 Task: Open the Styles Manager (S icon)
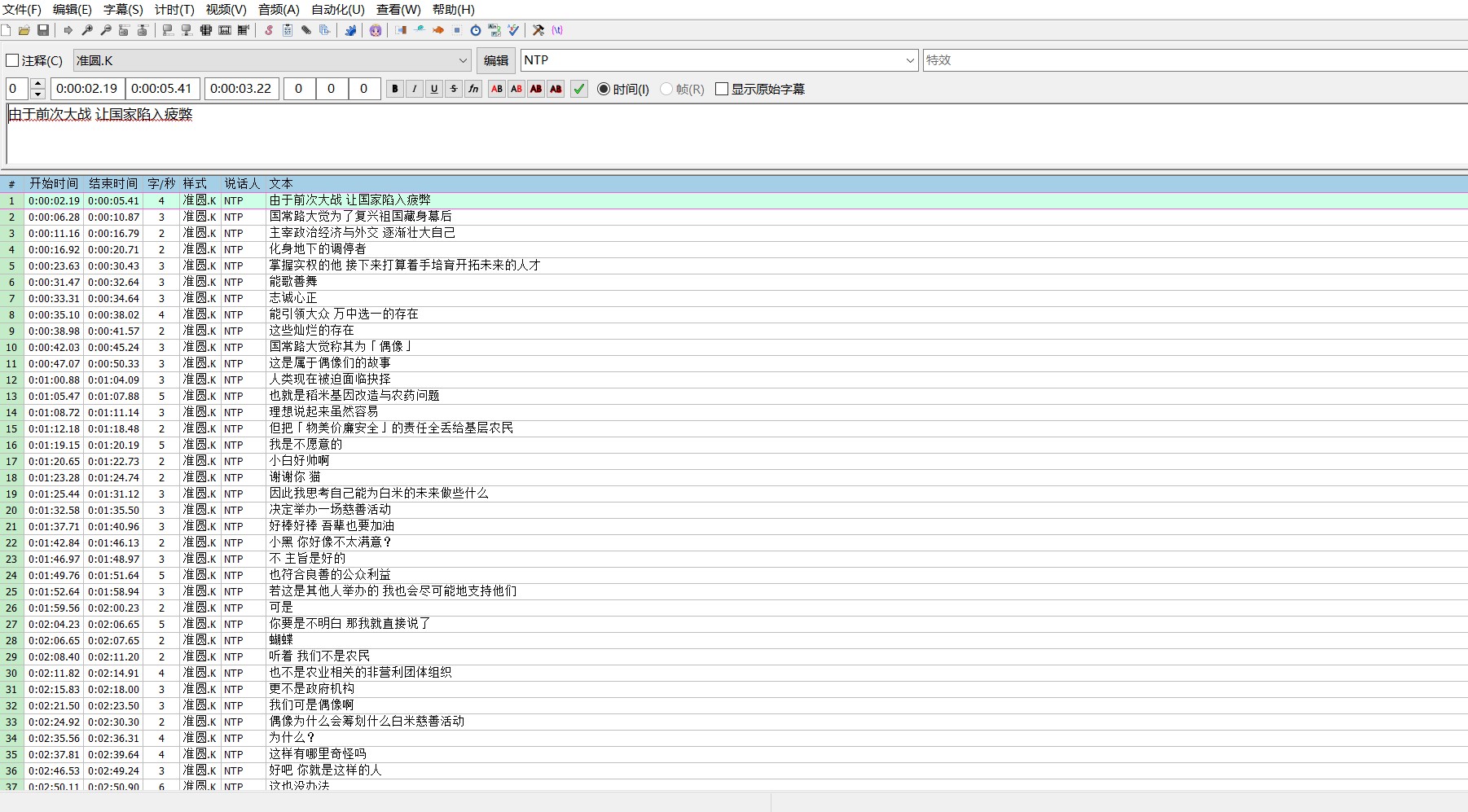[269, 30]
